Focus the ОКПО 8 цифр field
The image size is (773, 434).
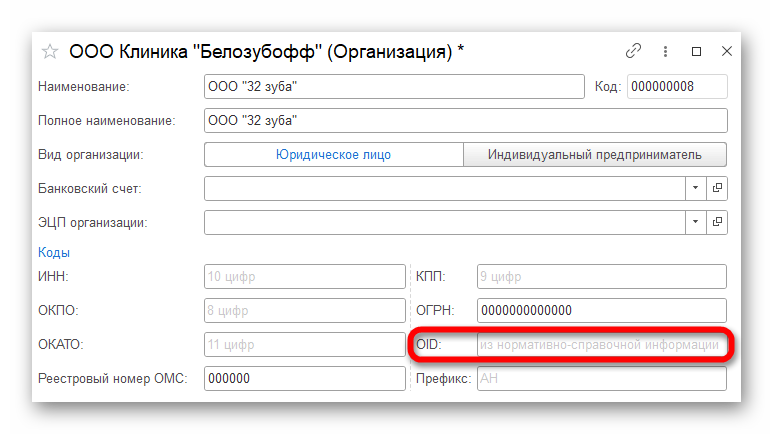tap(305, 310)
